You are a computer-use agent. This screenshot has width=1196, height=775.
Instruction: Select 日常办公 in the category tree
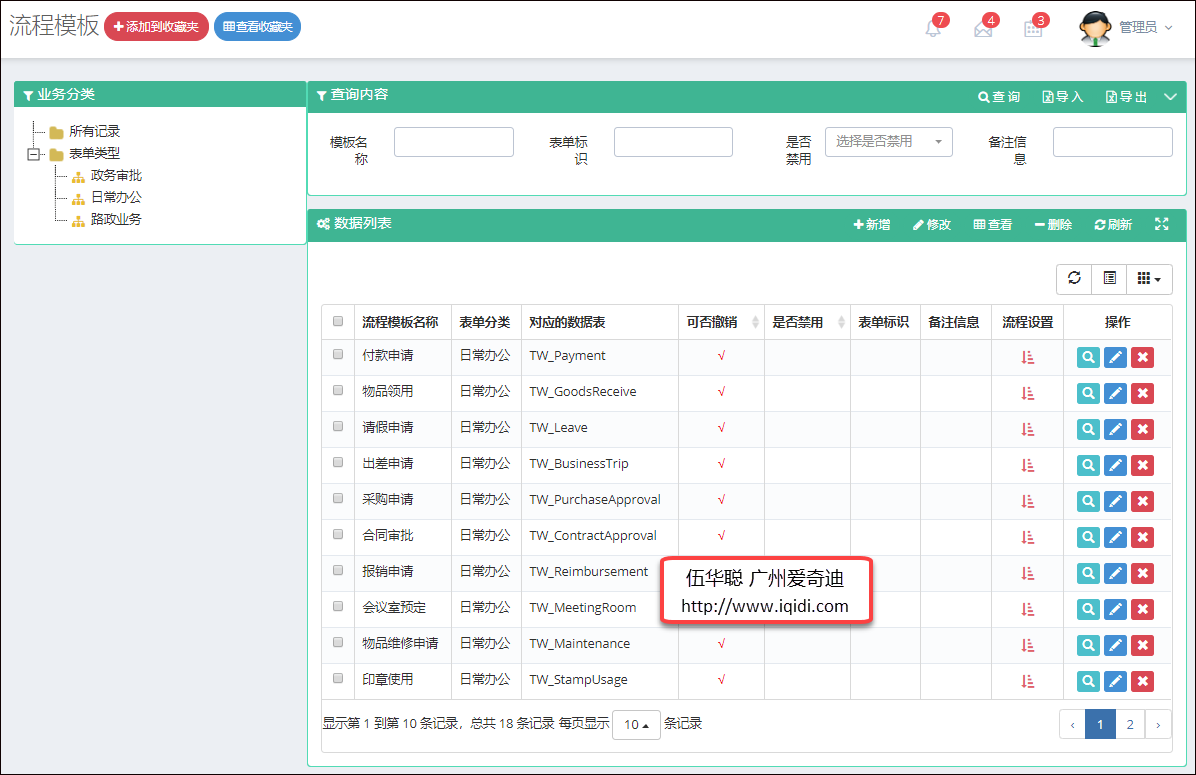[116, 197]
